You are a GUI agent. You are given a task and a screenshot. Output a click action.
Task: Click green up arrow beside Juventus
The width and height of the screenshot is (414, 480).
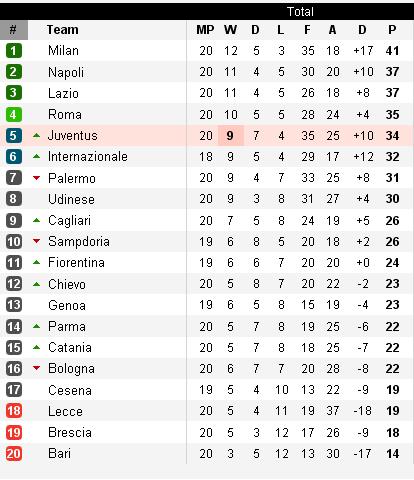click(37, 135)
